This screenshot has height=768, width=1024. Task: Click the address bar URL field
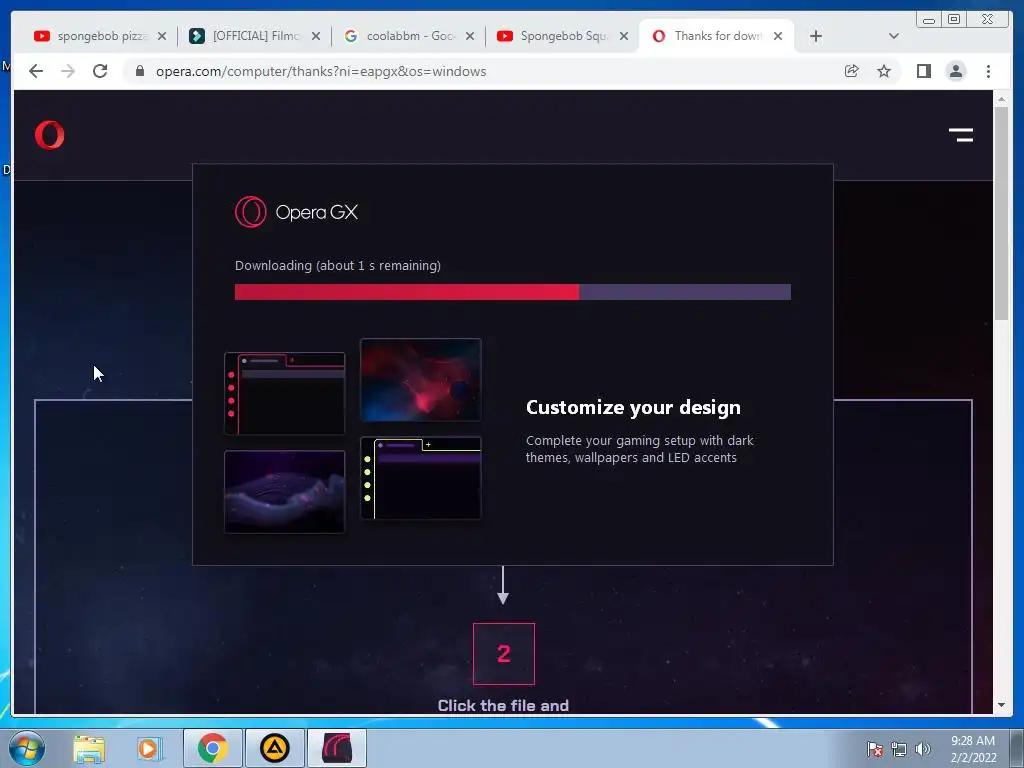[483, 71]
